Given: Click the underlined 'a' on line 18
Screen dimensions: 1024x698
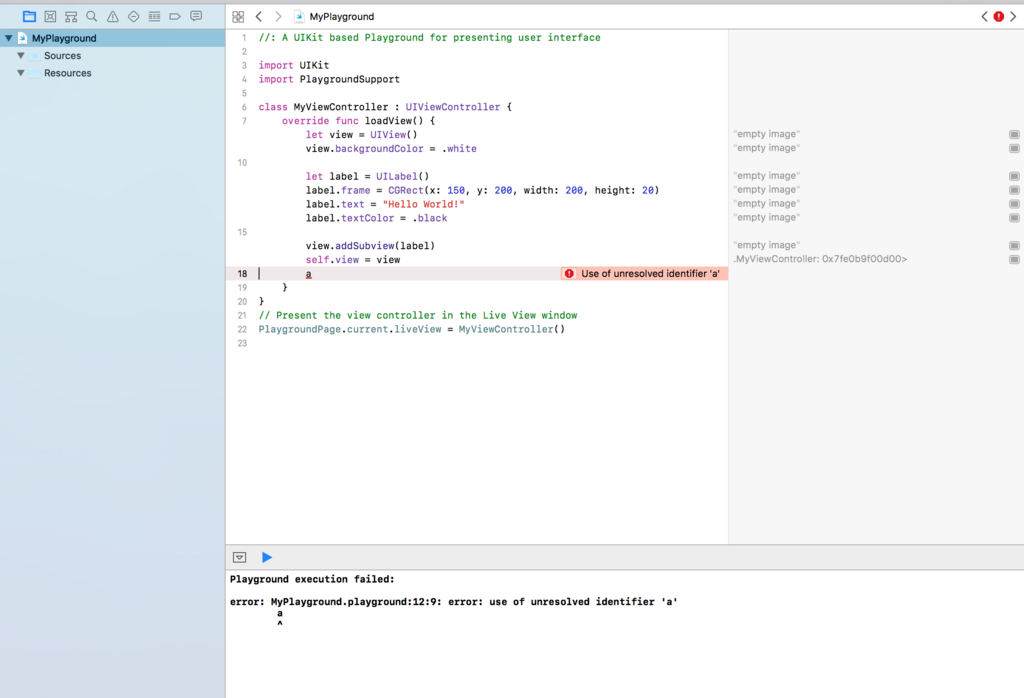Looking at the screenshot, I should coord(308,274).
